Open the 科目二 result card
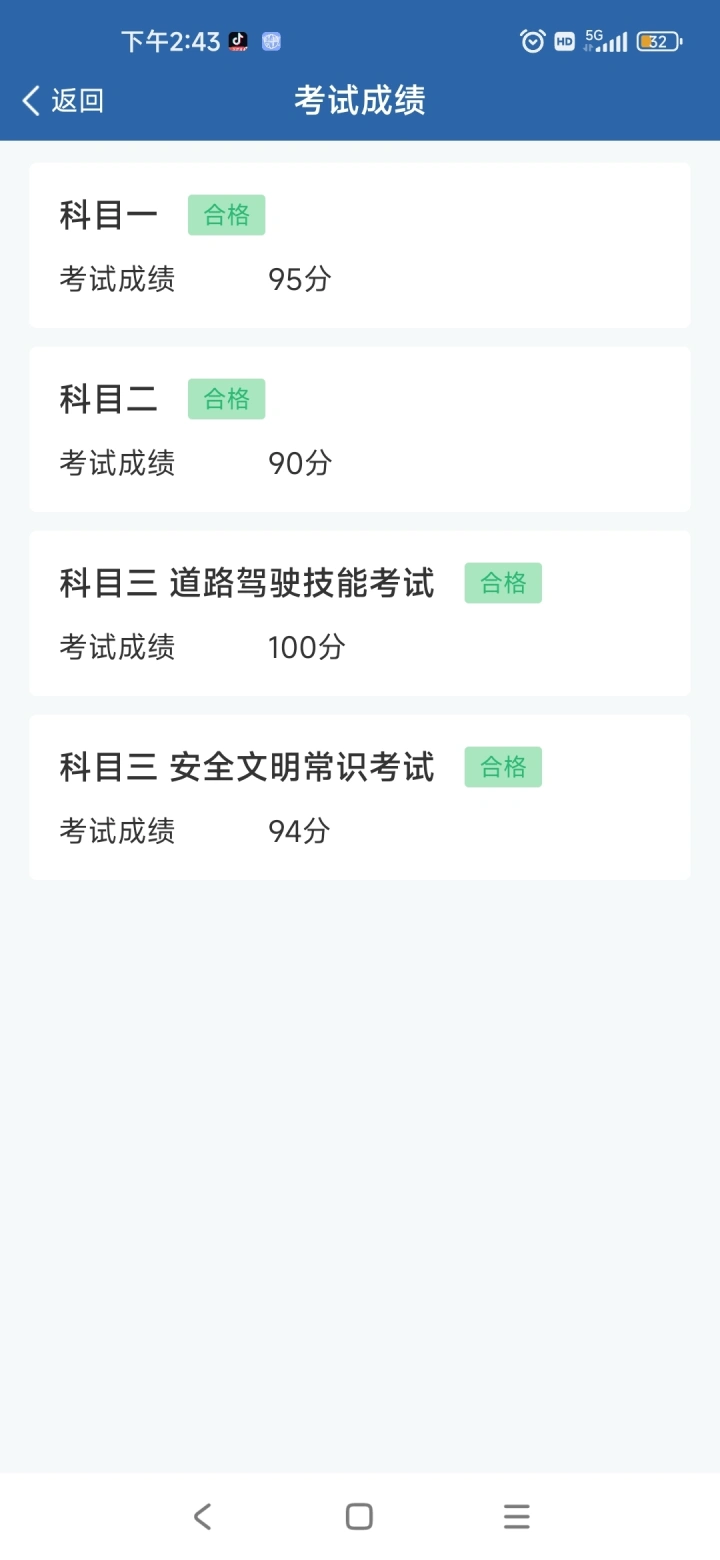This screenshot has height=1560, width=720. [x=360, y=429]
